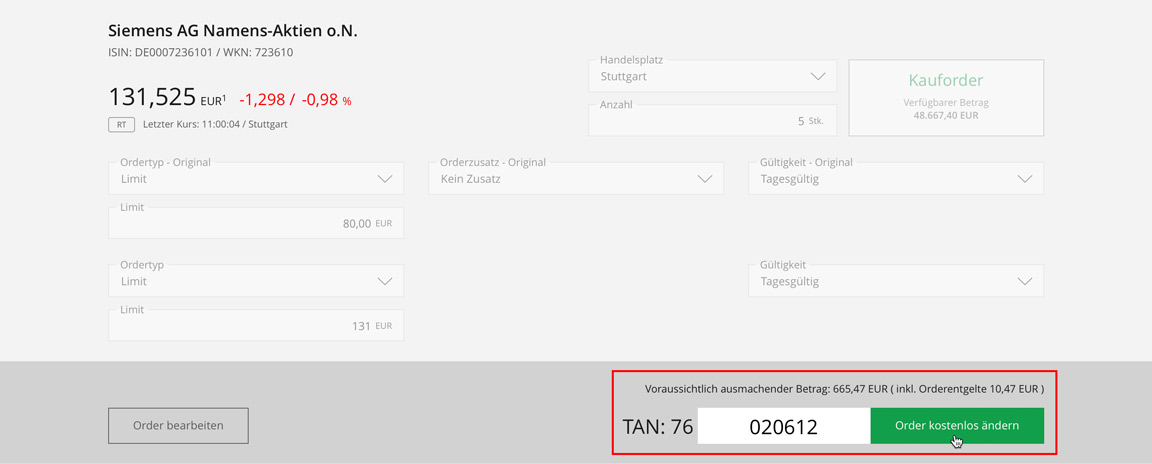Click the ISIN / WKN line

coord(201,53)
